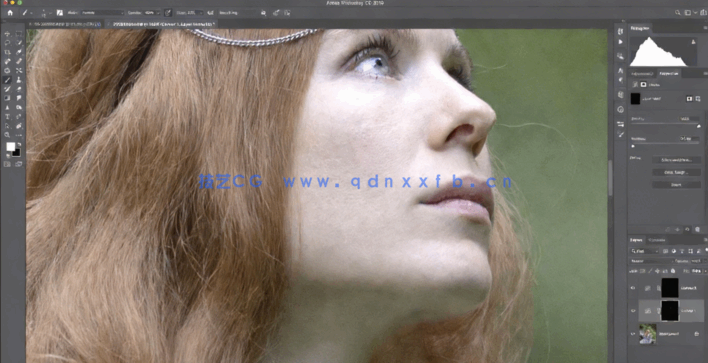Viewport: 708px width, 363px height.
Task: Click the Feather slider handle
Action: point(633,146)
